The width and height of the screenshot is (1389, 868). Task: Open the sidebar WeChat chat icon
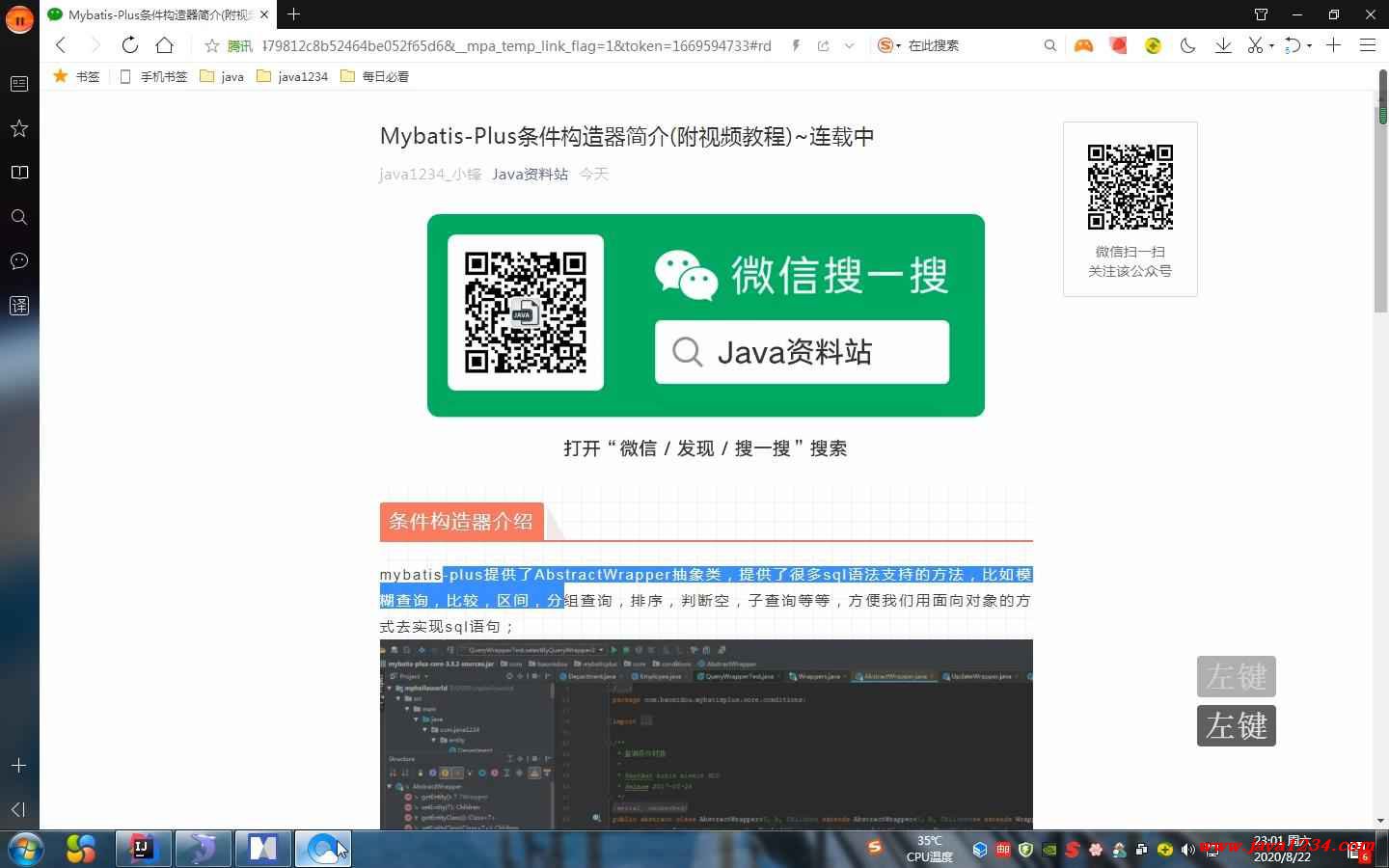(x=18, y=261)
